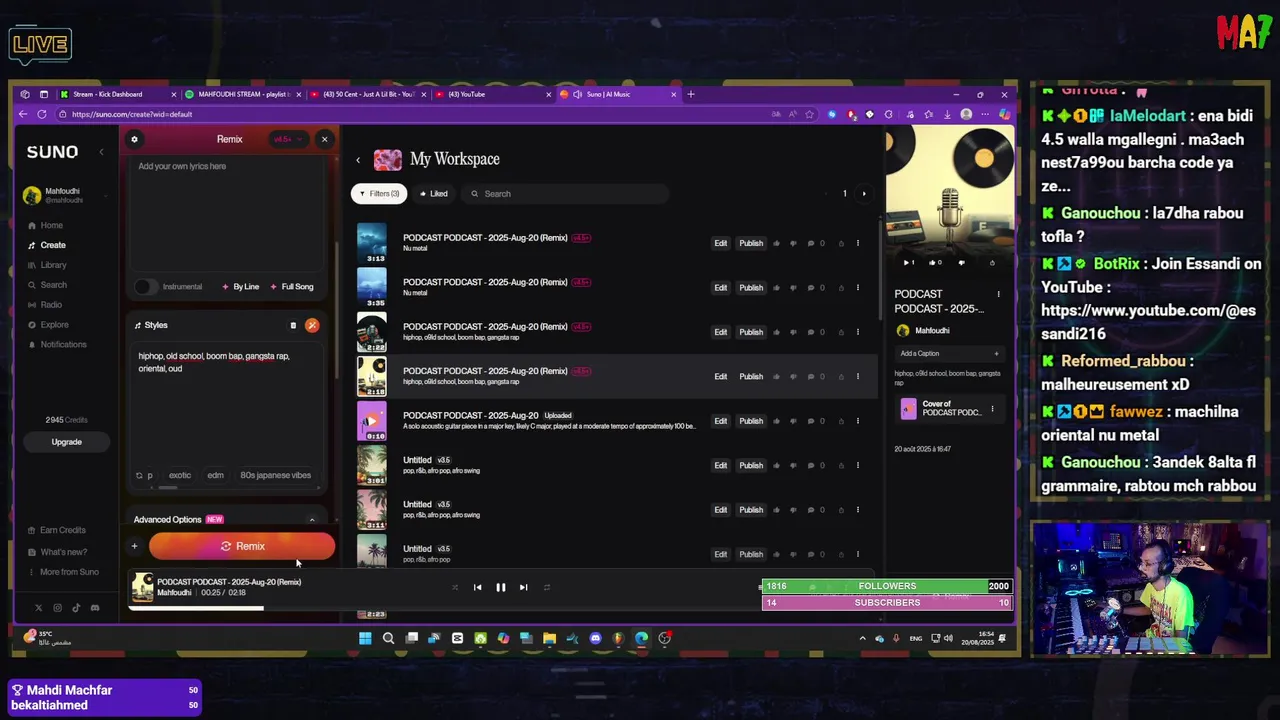Screen dimensions: 1280x720
Task: Open More from Suno menu
Action: tap(63, 572)
